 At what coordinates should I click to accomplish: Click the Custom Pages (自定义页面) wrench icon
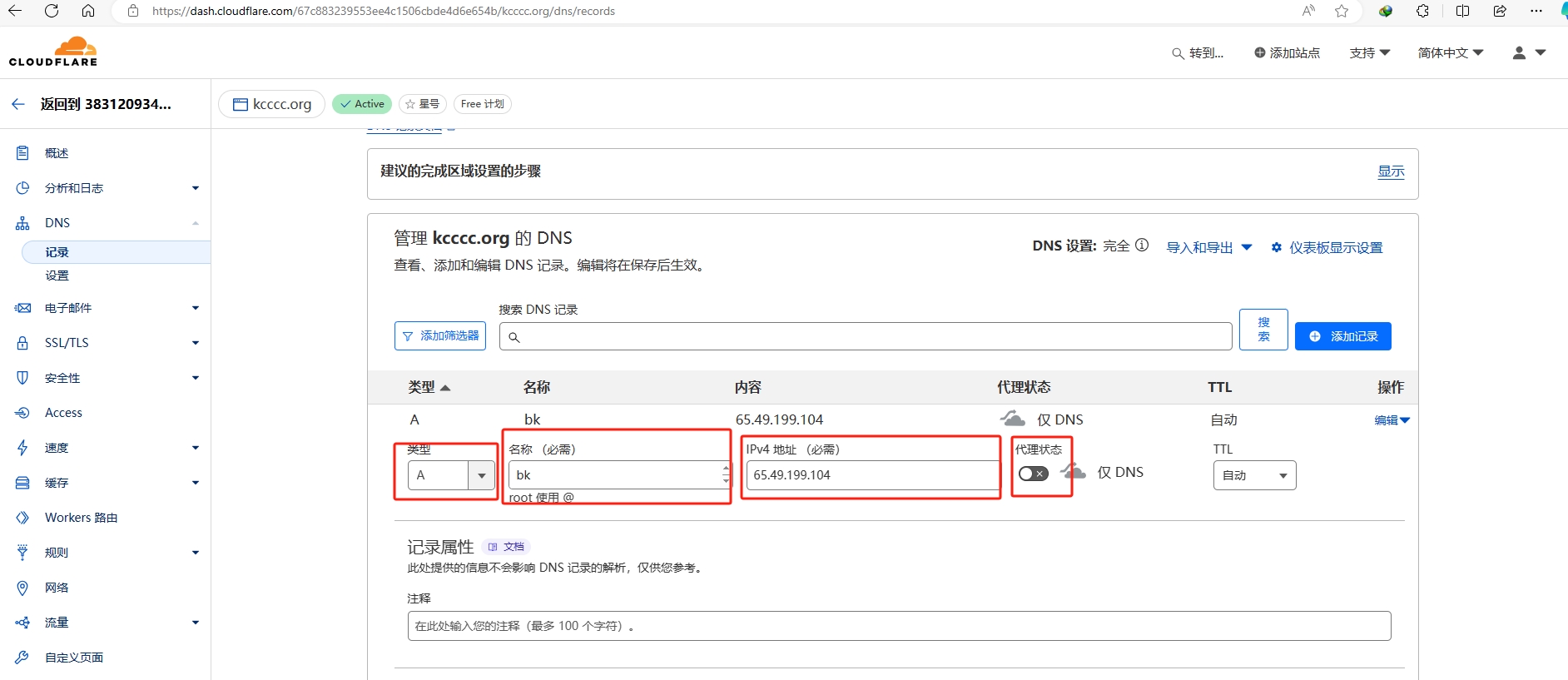[x=22, y=658]
